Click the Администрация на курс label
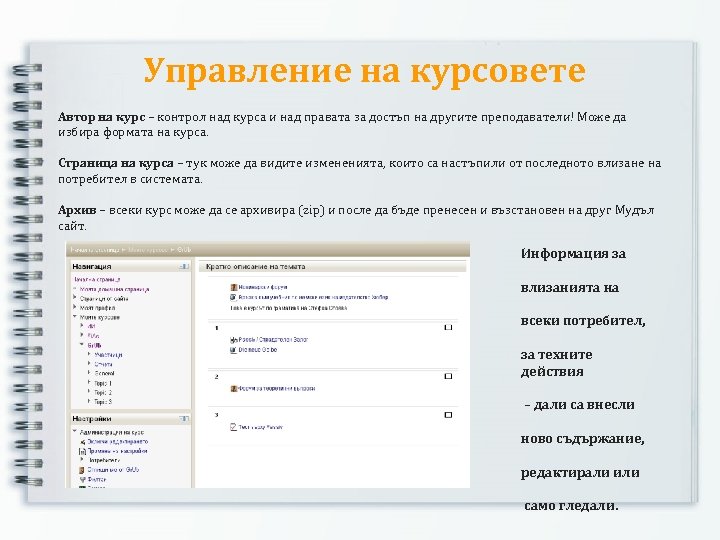This screenshot has width=720, height=540. click(x=112, y=433)
